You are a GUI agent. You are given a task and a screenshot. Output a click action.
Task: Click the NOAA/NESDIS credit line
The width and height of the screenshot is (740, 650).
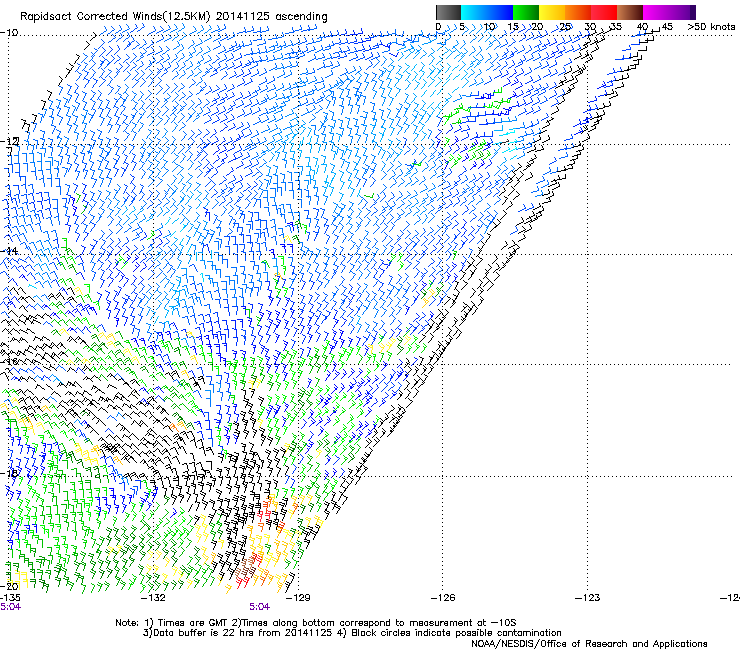(589, 643)
